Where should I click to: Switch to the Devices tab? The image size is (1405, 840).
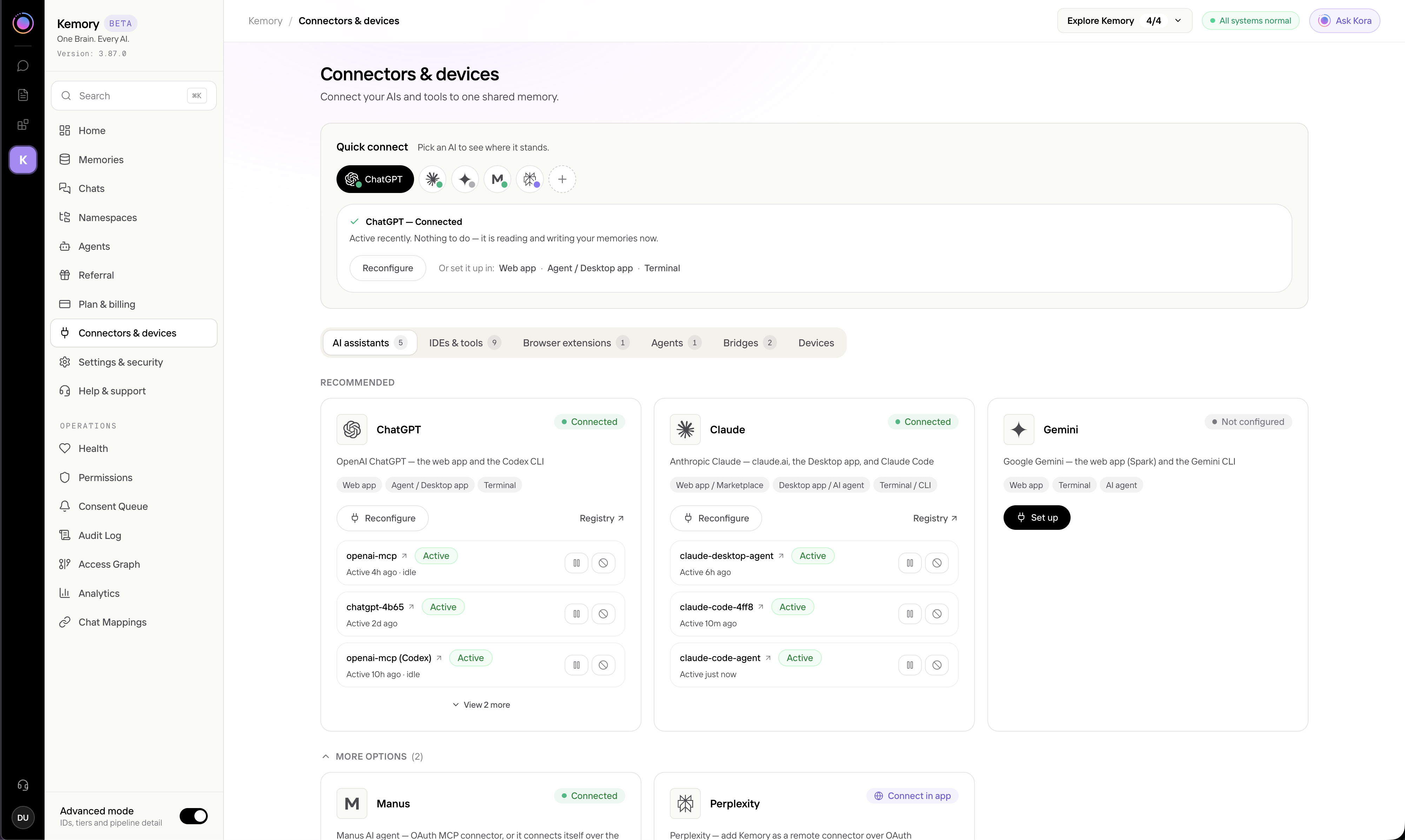click(x=816, y=343)
